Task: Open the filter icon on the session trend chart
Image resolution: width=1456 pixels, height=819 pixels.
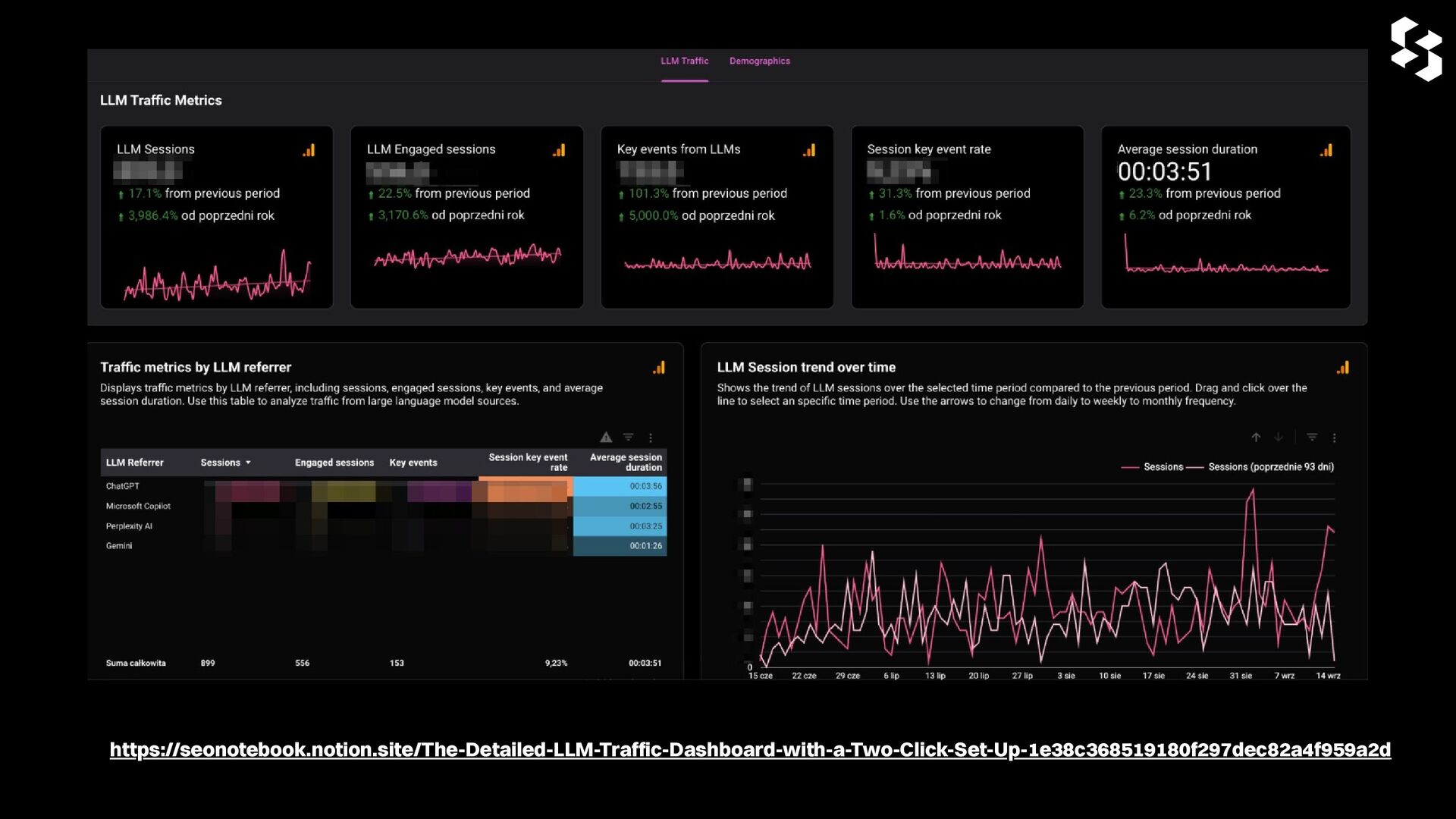Action: tap(1312, 438)
